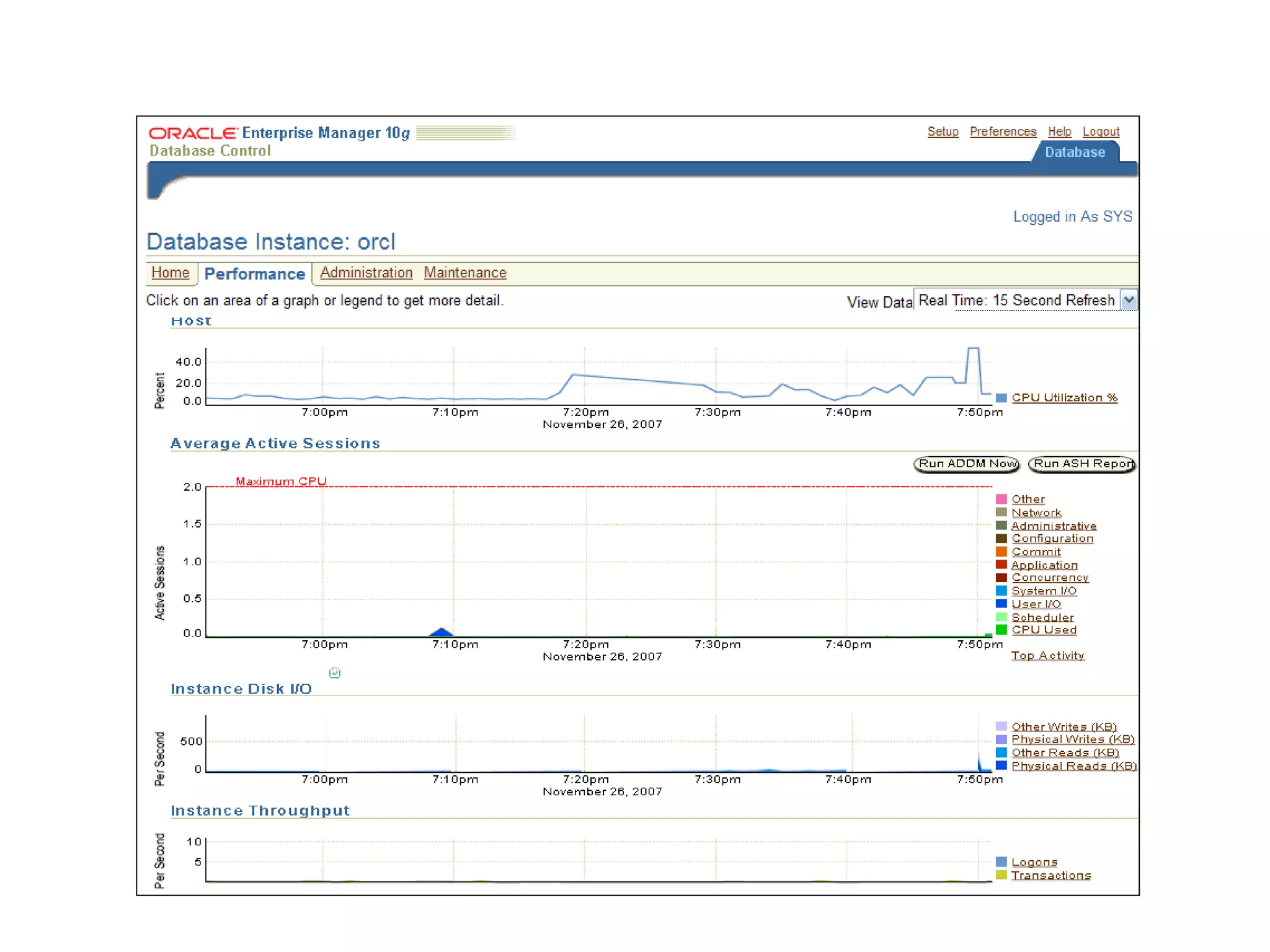
Task: Open the Preferences link
Action: pyautogui.click(x=1003, y=132)
